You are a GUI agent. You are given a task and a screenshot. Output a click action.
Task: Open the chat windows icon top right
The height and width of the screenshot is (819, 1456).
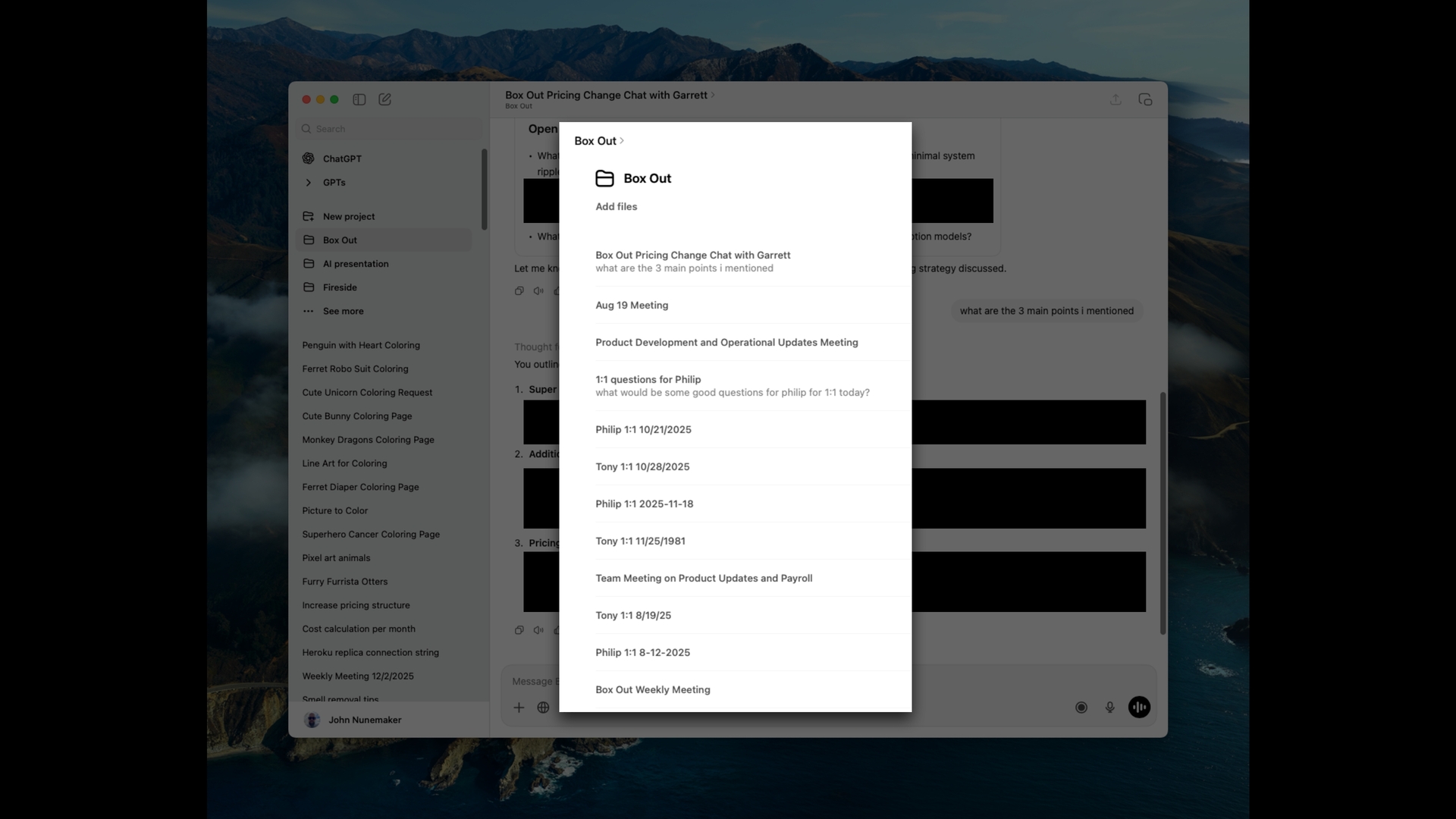[x=1145, y=99]
